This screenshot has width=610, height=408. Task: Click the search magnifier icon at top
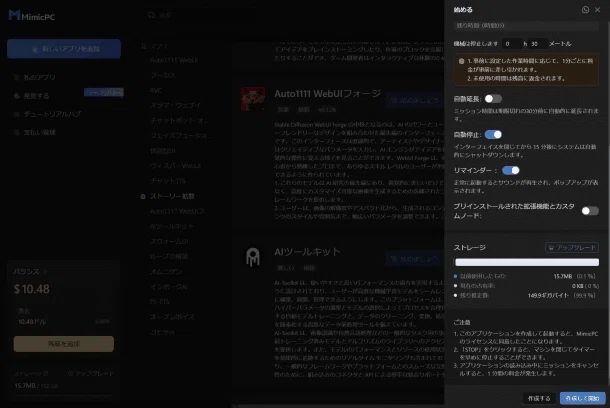tap(151, 15)
